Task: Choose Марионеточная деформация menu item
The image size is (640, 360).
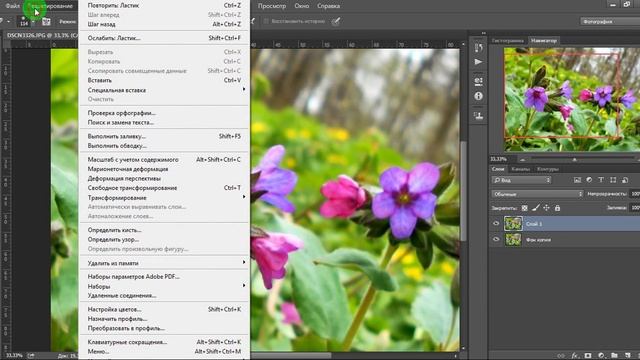Action: click(165, 169)
